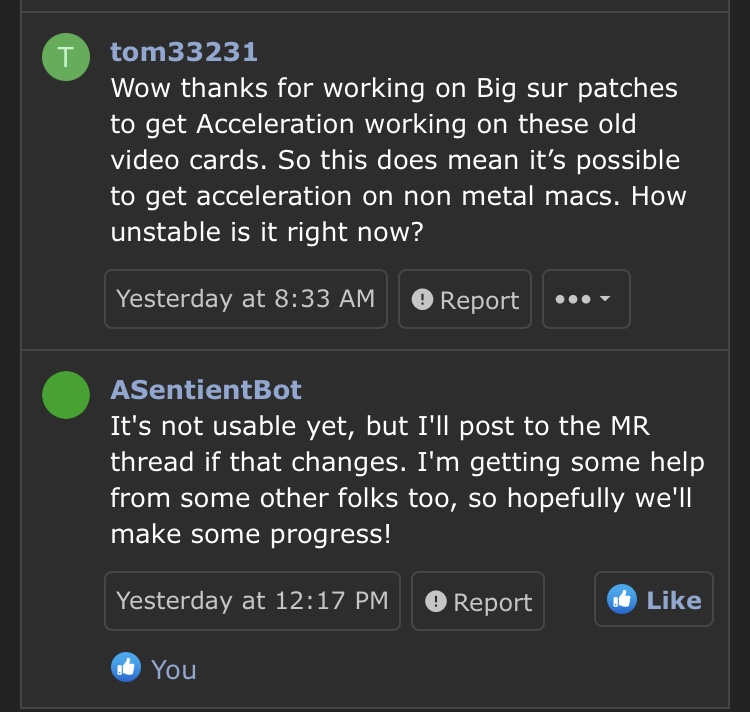This screenshot has width=750, height=712.
Task: Report tom33231's post
Action: (465, 300)
